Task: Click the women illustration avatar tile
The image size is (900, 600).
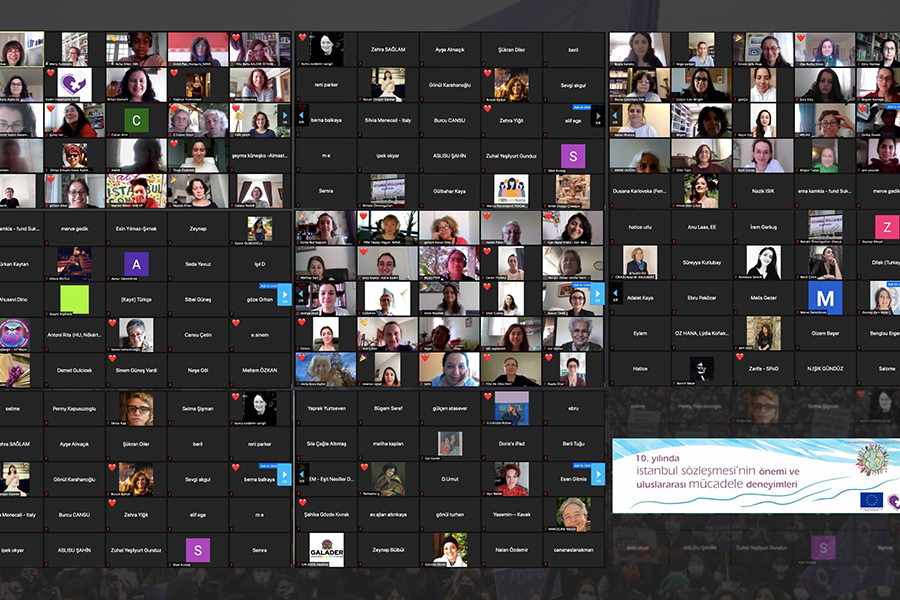Action: [511, 187]
